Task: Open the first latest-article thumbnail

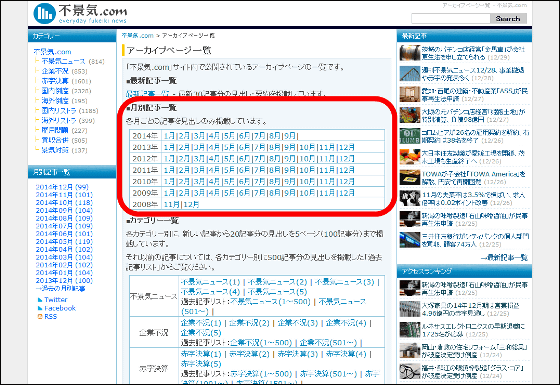Action: click(x=410, y=53)
